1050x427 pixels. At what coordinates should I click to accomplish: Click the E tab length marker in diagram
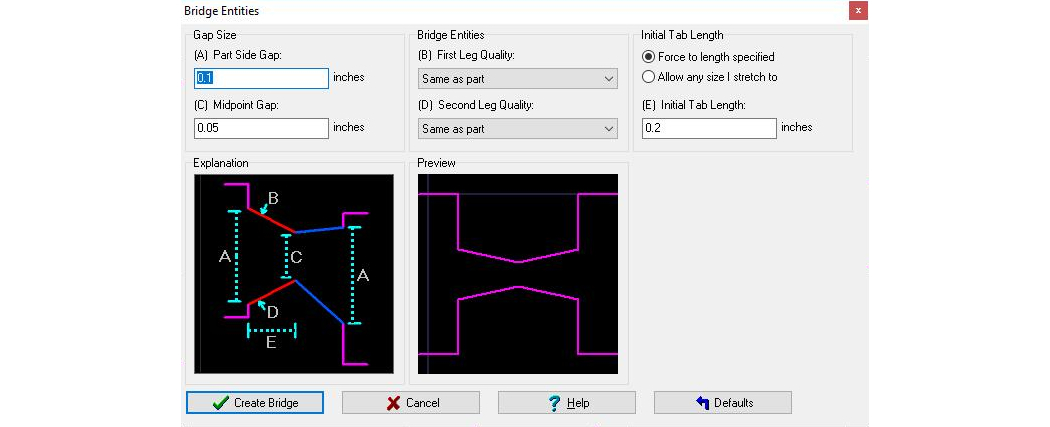click(x=271, y=341)
